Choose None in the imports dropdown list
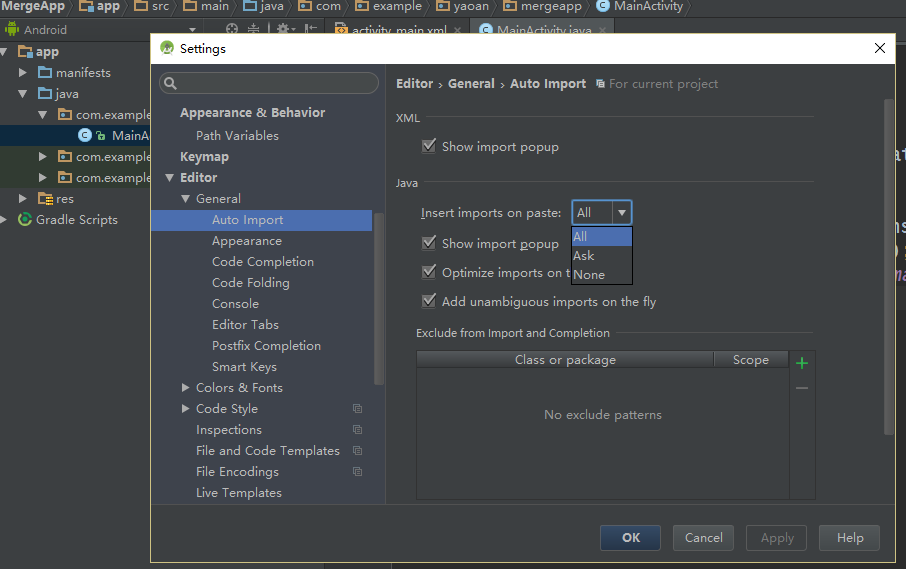Image resolution: width=906 pixels, height=569 pixels. click(601, 274)
